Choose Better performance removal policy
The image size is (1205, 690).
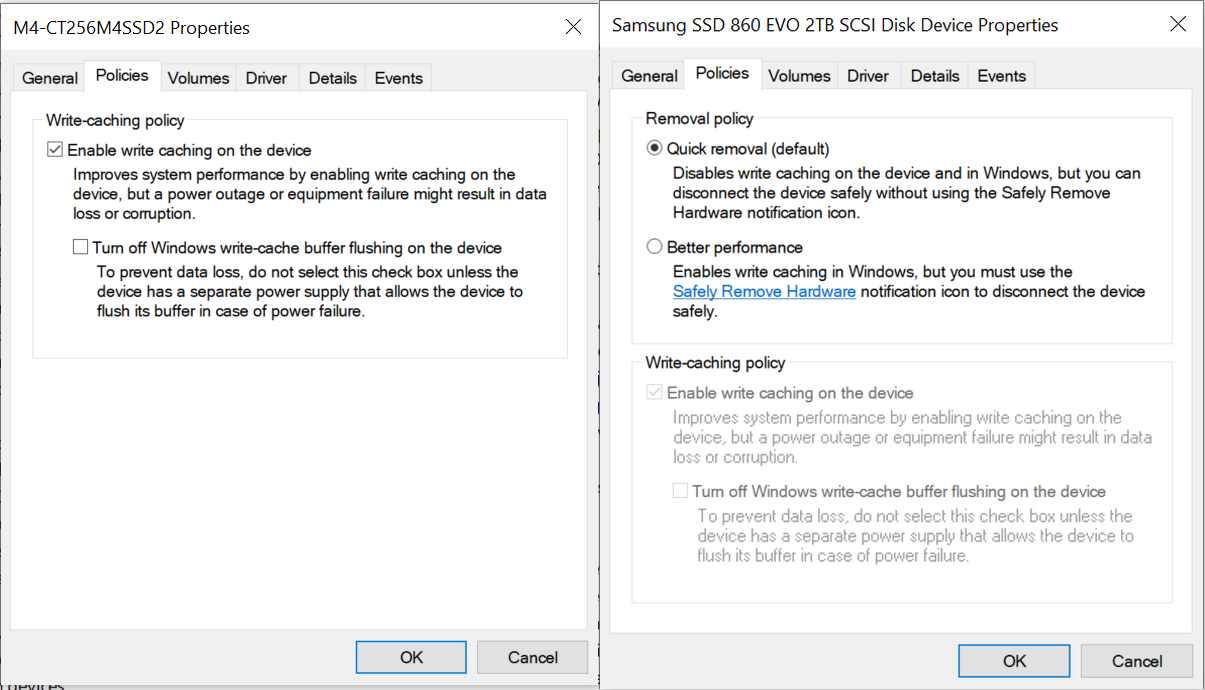(x=655, y=247)
